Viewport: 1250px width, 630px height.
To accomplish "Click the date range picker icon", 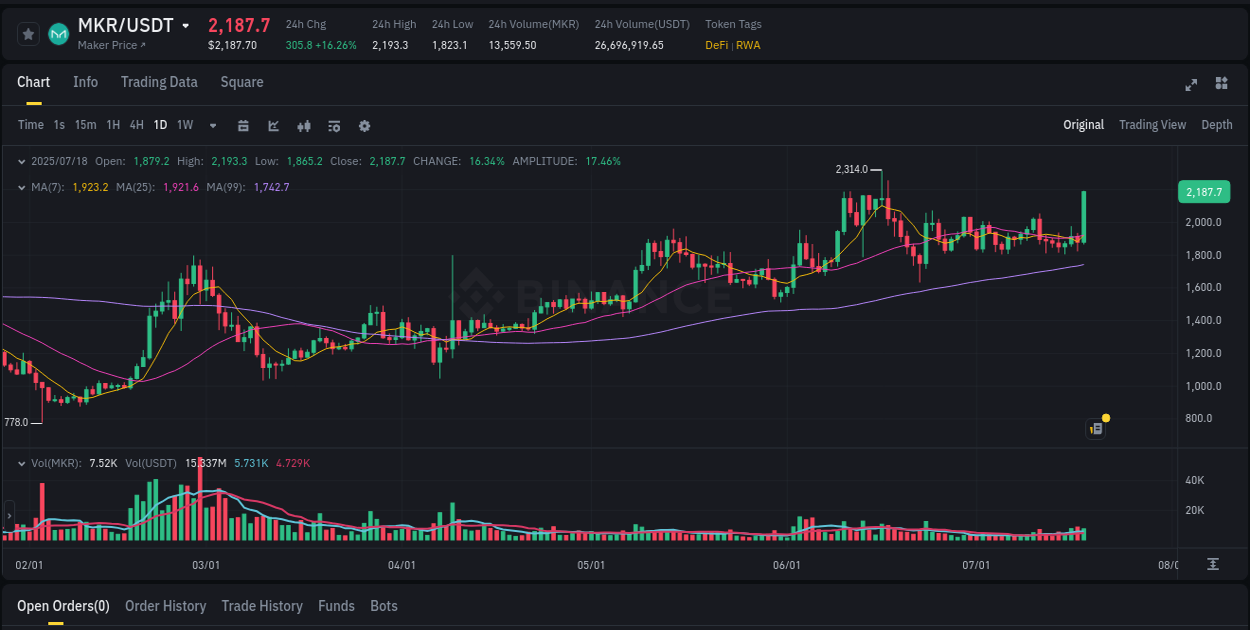I will (243, 126).
